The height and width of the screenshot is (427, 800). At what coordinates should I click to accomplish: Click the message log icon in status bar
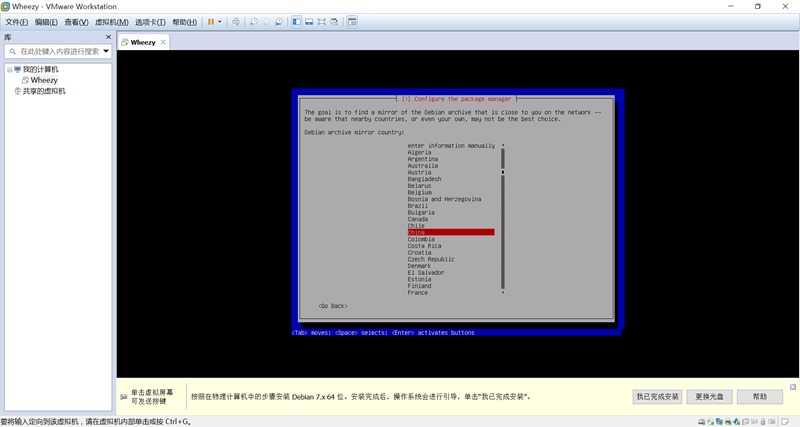pos(785,422)
